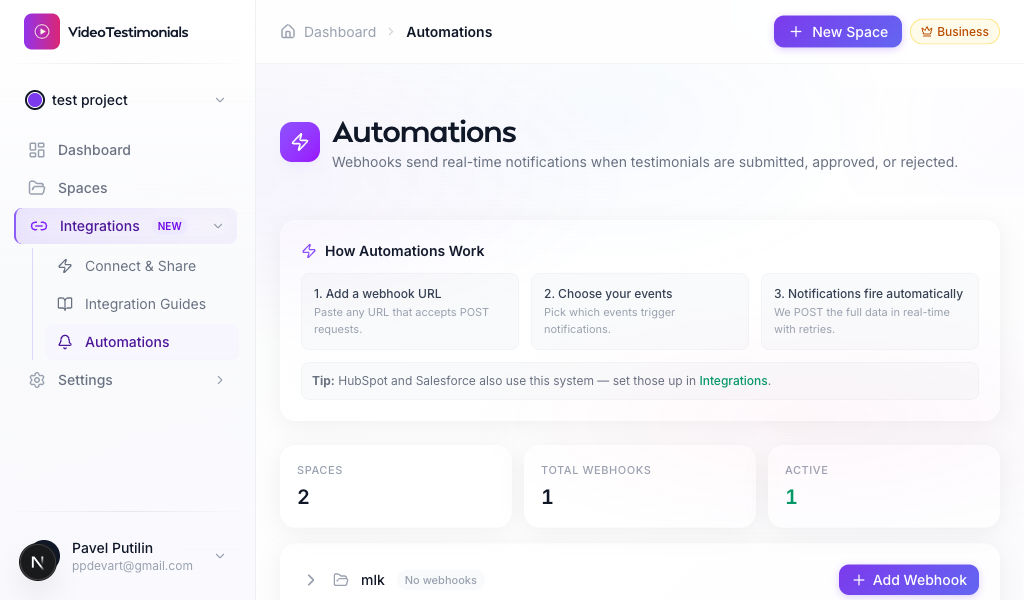Click the Settings gear icon in sidebar
The width and height of the screenshot is (1024, 600).
(37, 380)
